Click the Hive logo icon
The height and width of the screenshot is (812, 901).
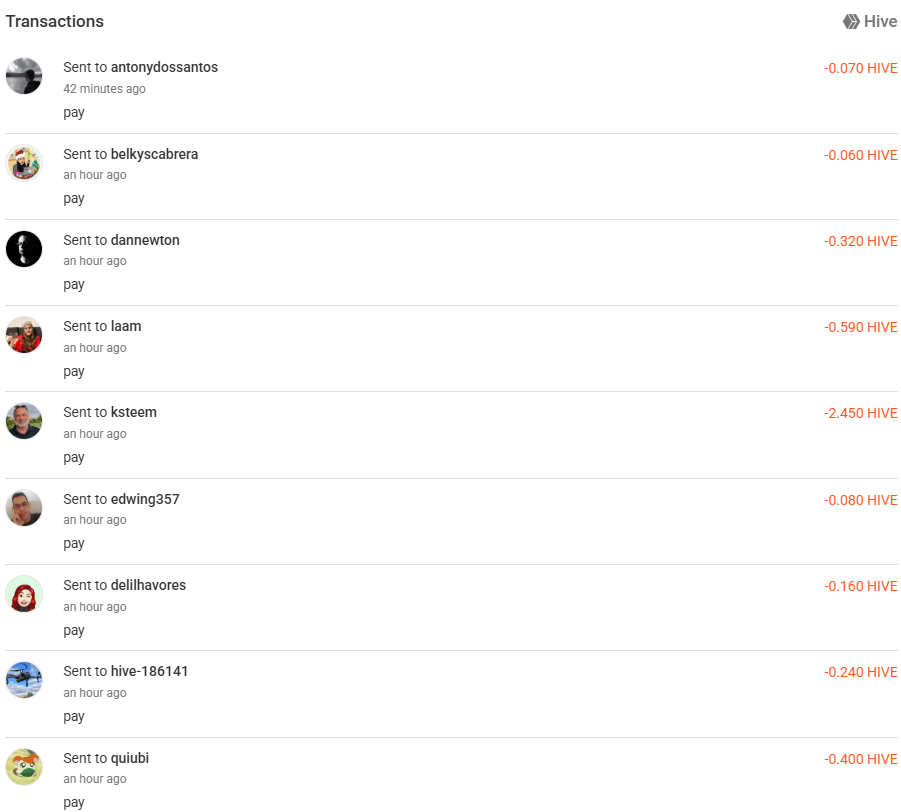pyautogui.click(x=851, y=21)
